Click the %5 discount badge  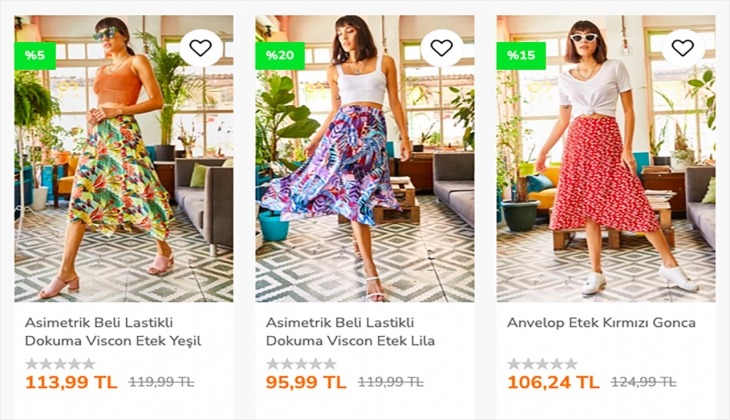pos(35,56)
